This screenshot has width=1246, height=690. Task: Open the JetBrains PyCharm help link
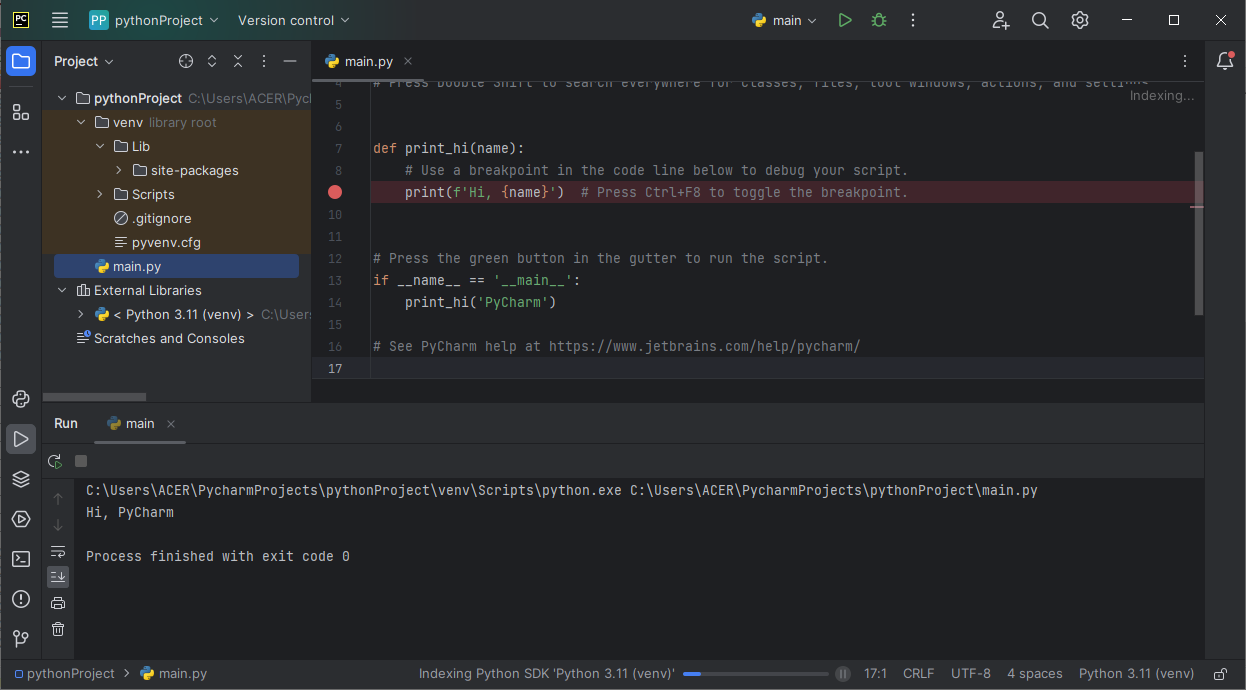click(705, 346)
